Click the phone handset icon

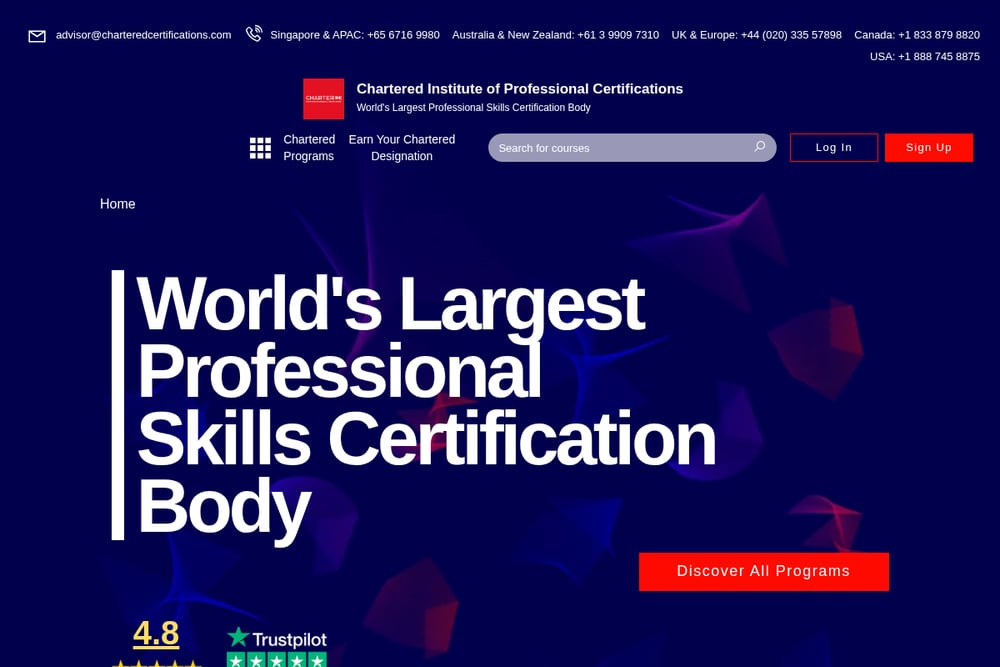[254, 33]
